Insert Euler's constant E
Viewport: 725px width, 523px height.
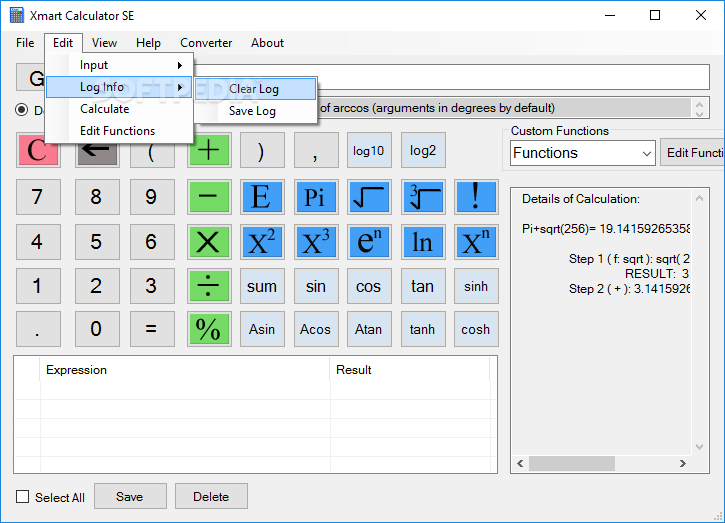(262, 197)
